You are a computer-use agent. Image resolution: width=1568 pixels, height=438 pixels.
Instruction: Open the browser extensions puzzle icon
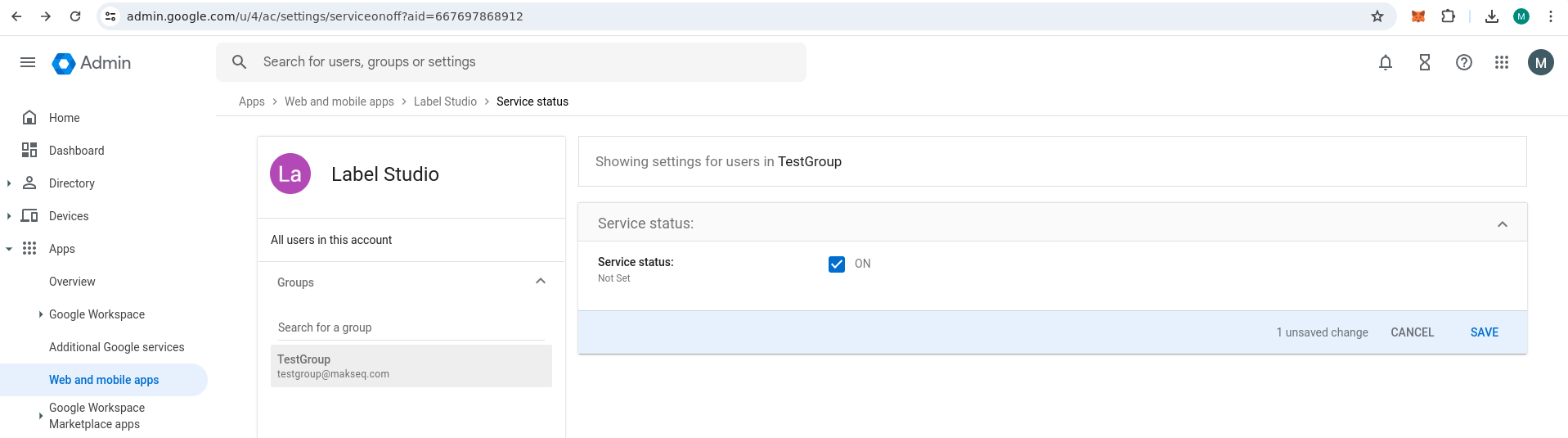[1448, 16]
